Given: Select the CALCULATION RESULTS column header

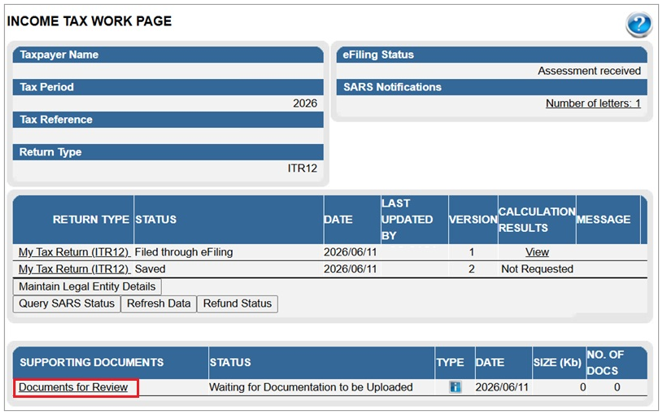Looking at the screenshot, I should pos(537,220).
